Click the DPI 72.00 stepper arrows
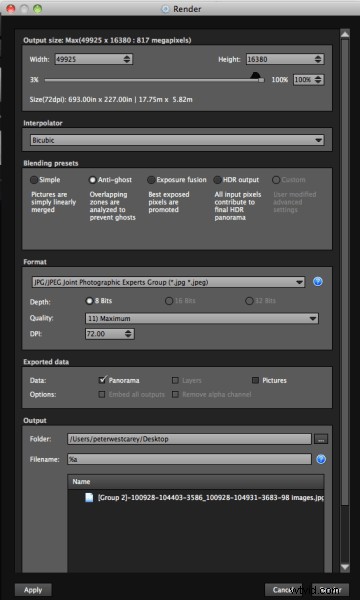The width and height of the screenshot is (360, 600). pos(129,334)
